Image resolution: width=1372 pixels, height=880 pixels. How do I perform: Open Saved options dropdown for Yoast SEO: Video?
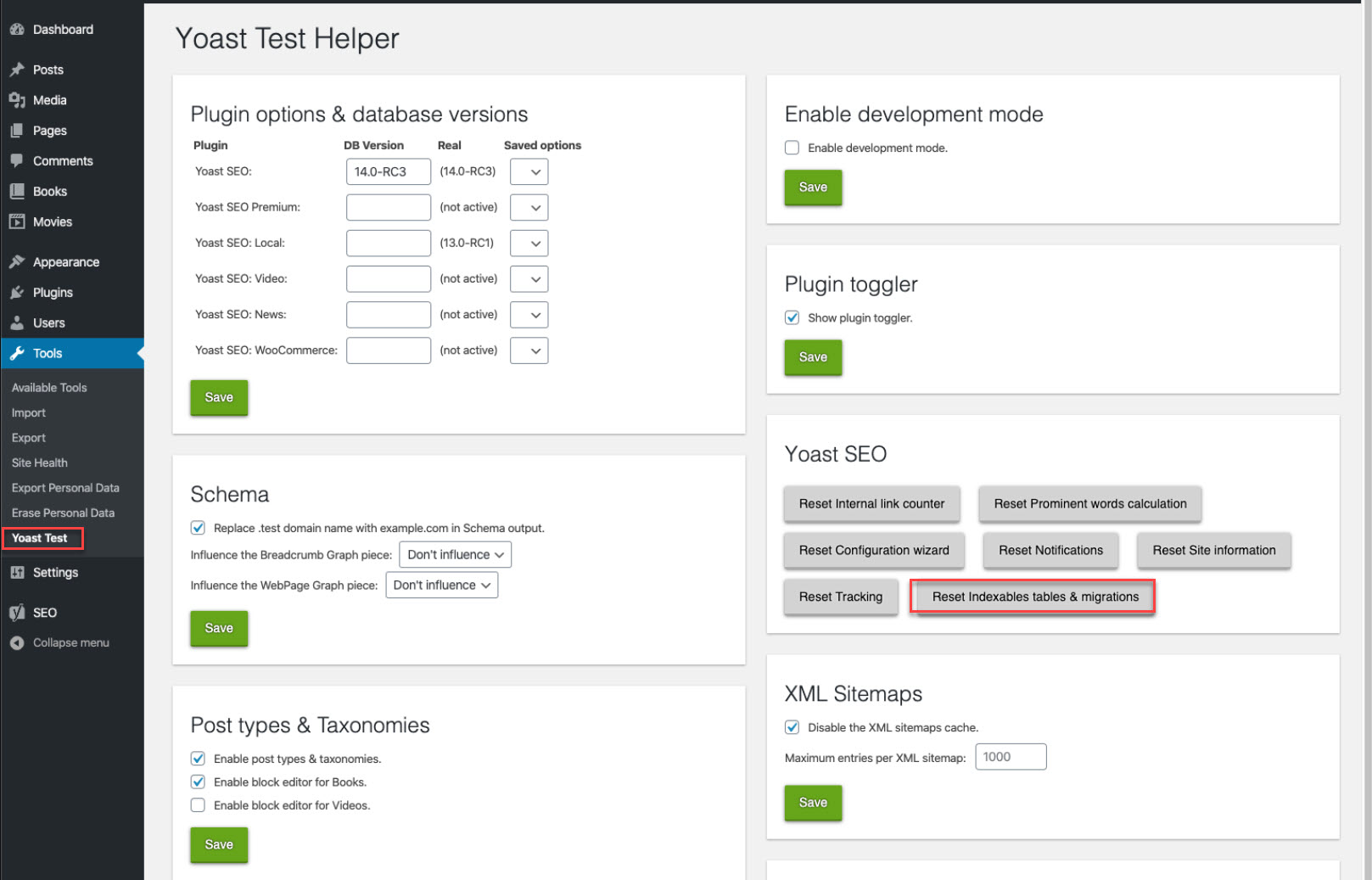coord(529,279)
